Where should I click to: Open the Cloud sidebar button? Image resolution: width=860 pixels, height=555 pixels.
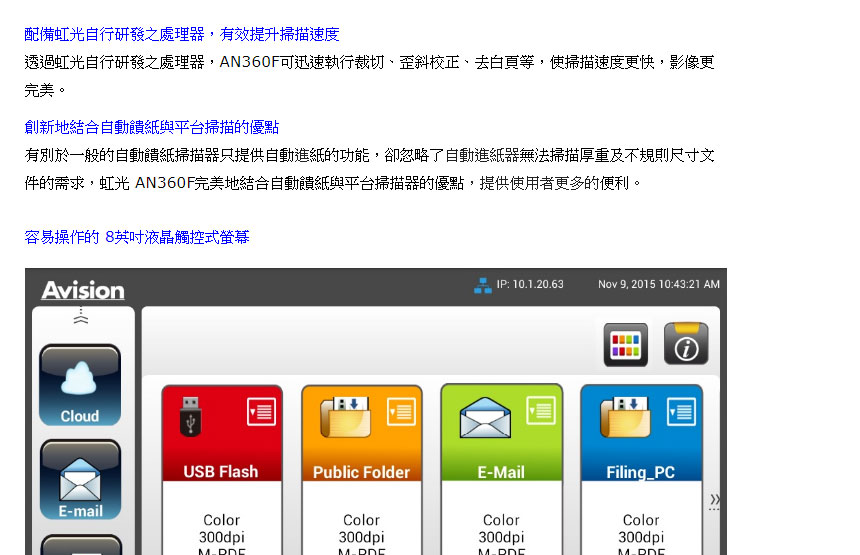click(80, 385)
